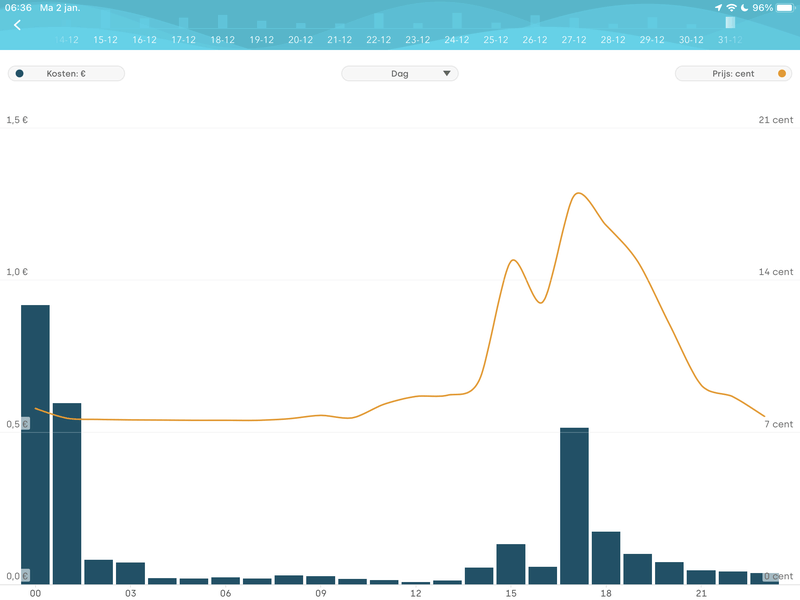
Task: Tap the highlighted bar above 31-12
Action: click(730, 22)
